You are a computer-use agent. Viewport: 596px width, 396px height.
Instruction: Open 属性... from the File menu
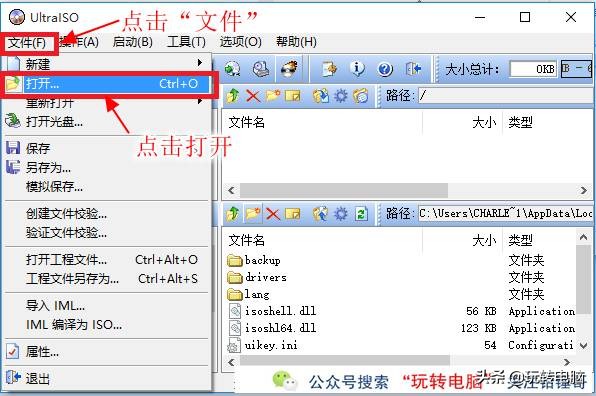pyautogui.click(x=106, y=352)
